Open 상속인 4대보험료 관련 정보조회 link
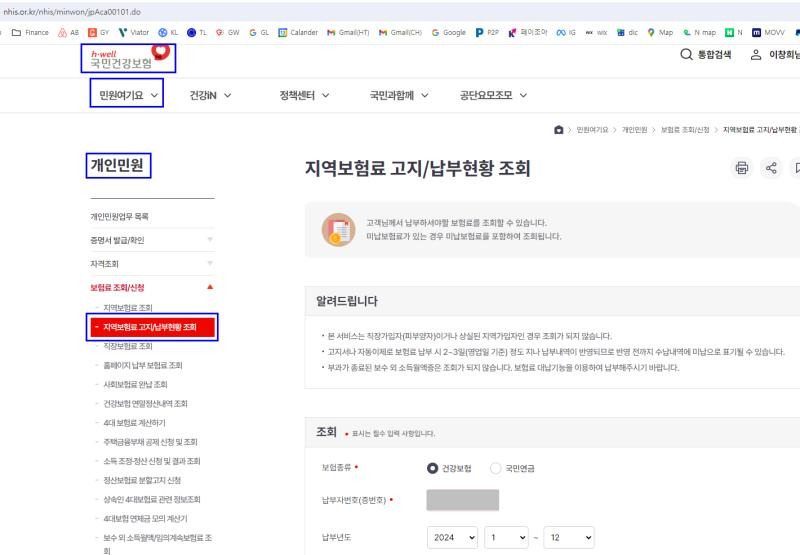Viewport: 800px width, 555px height. tap(152, 499)
